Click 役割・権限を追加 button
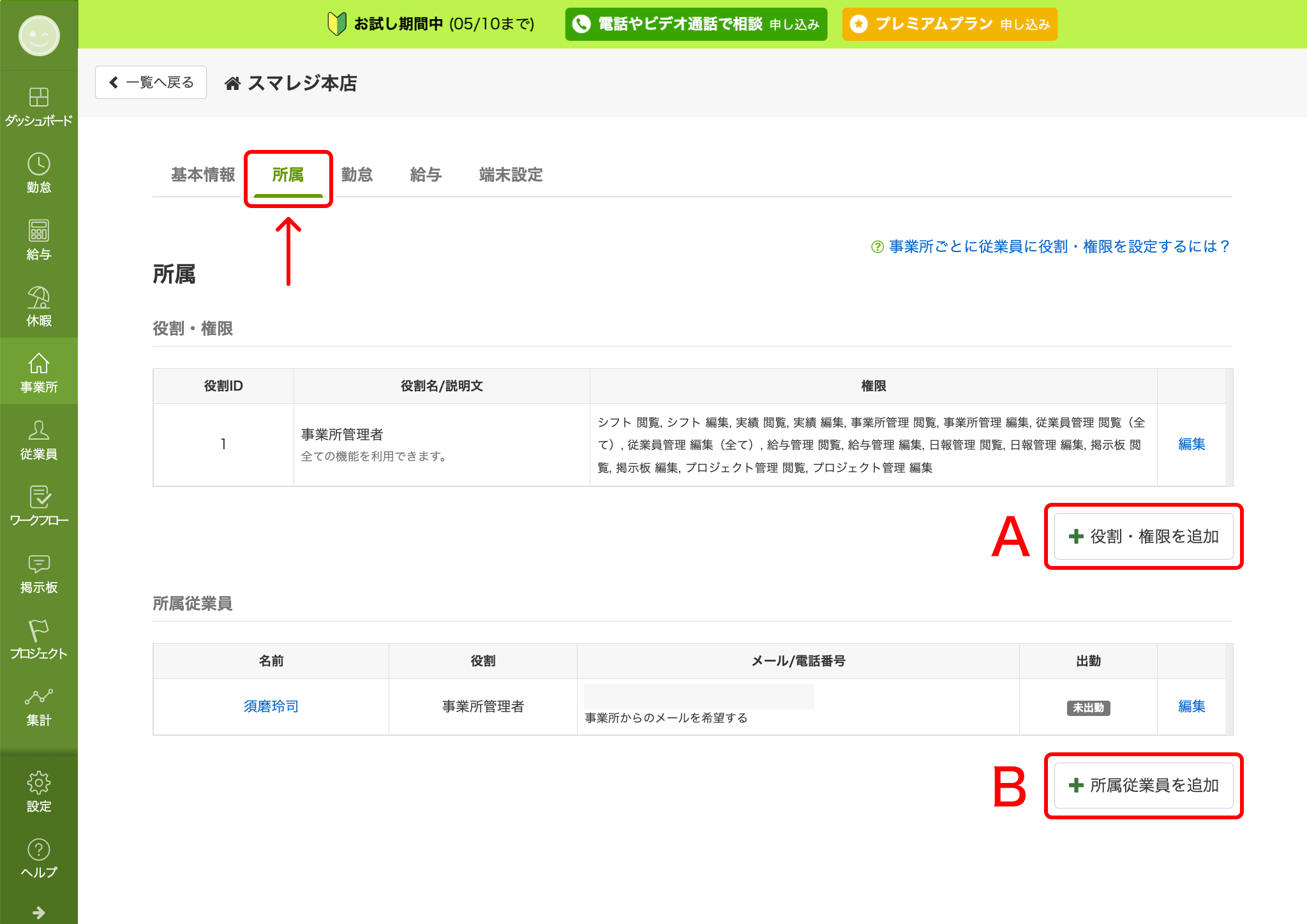The image size is (1307, 924). tap(1144, 537)
